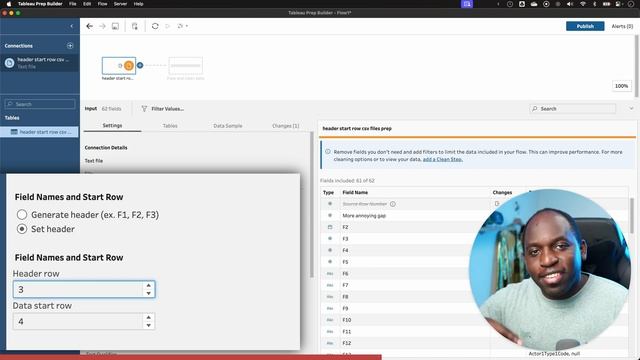Increase Header row with up arrow
The image size is (640, 360).
(x=149, y=285)
